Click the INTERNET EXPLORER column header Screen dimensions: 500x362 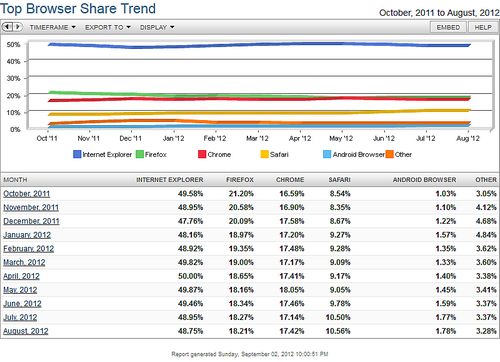pyautogui.click(x=170, y=180)
